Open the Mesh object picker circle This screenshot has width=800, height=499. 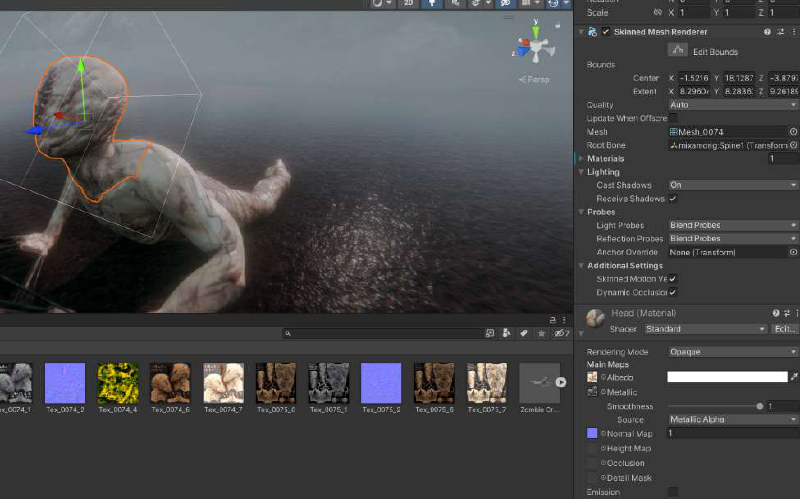pyautogui.click(x=793, y=132)
